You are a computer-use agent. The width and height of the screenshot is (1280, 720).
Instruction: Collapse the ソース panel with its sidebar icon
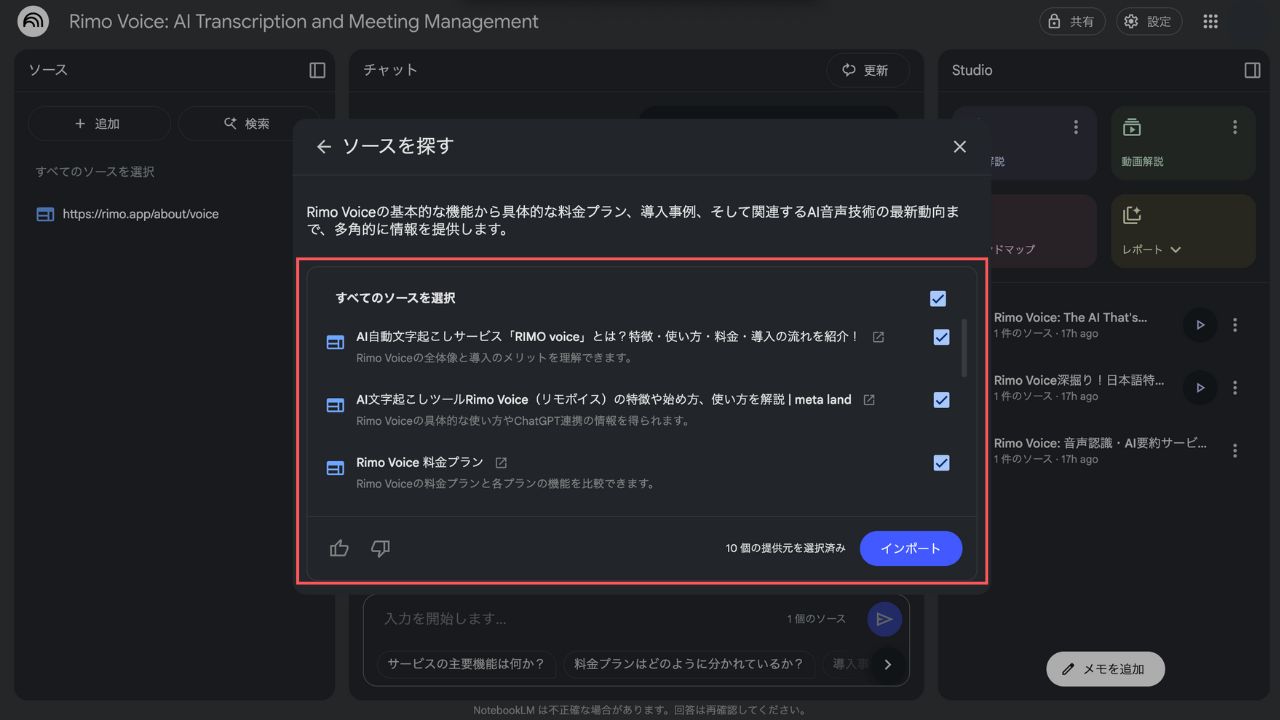(x=317, y=70)
